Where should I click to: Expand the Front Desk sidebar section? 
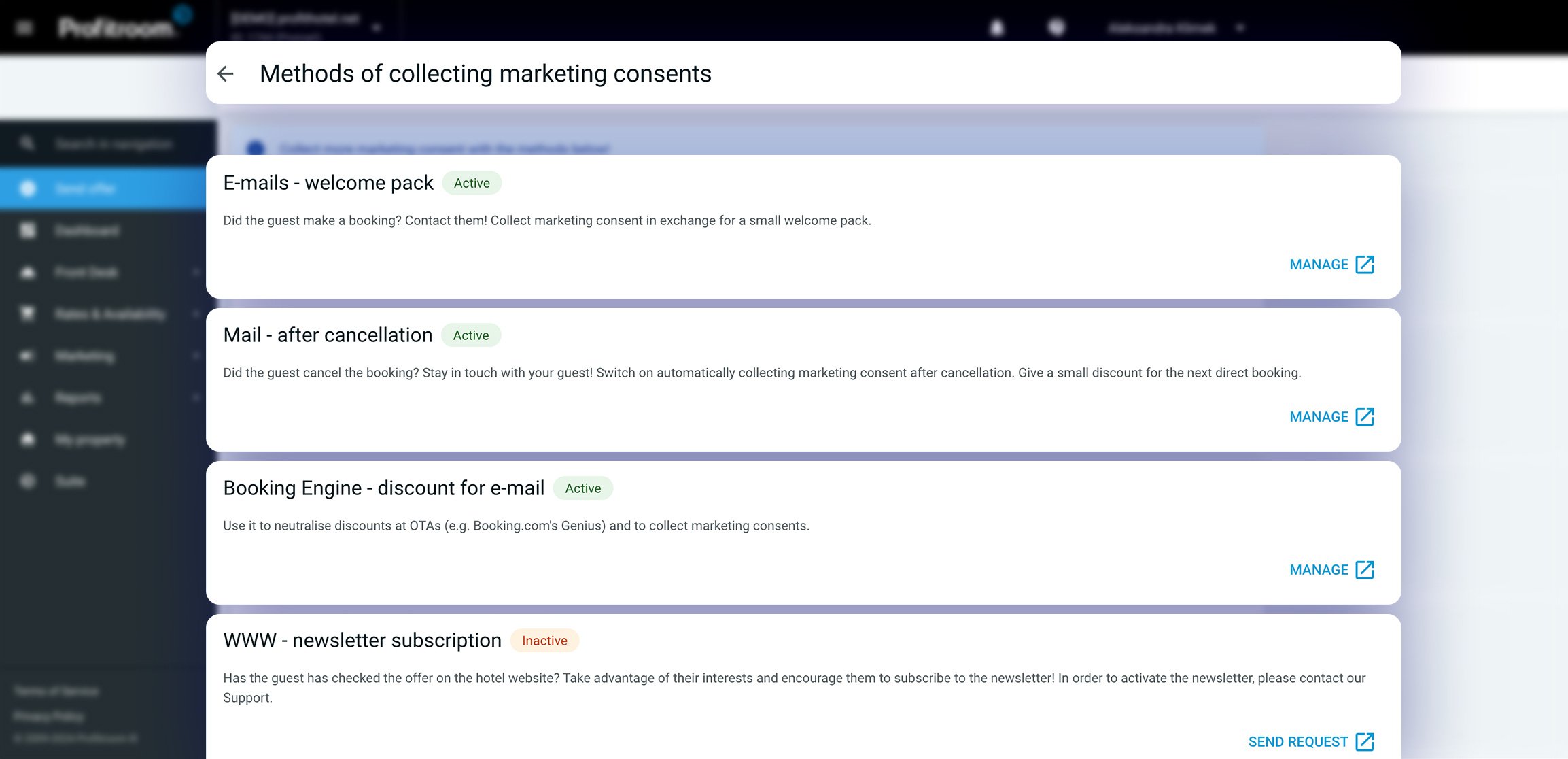point(86,272)
